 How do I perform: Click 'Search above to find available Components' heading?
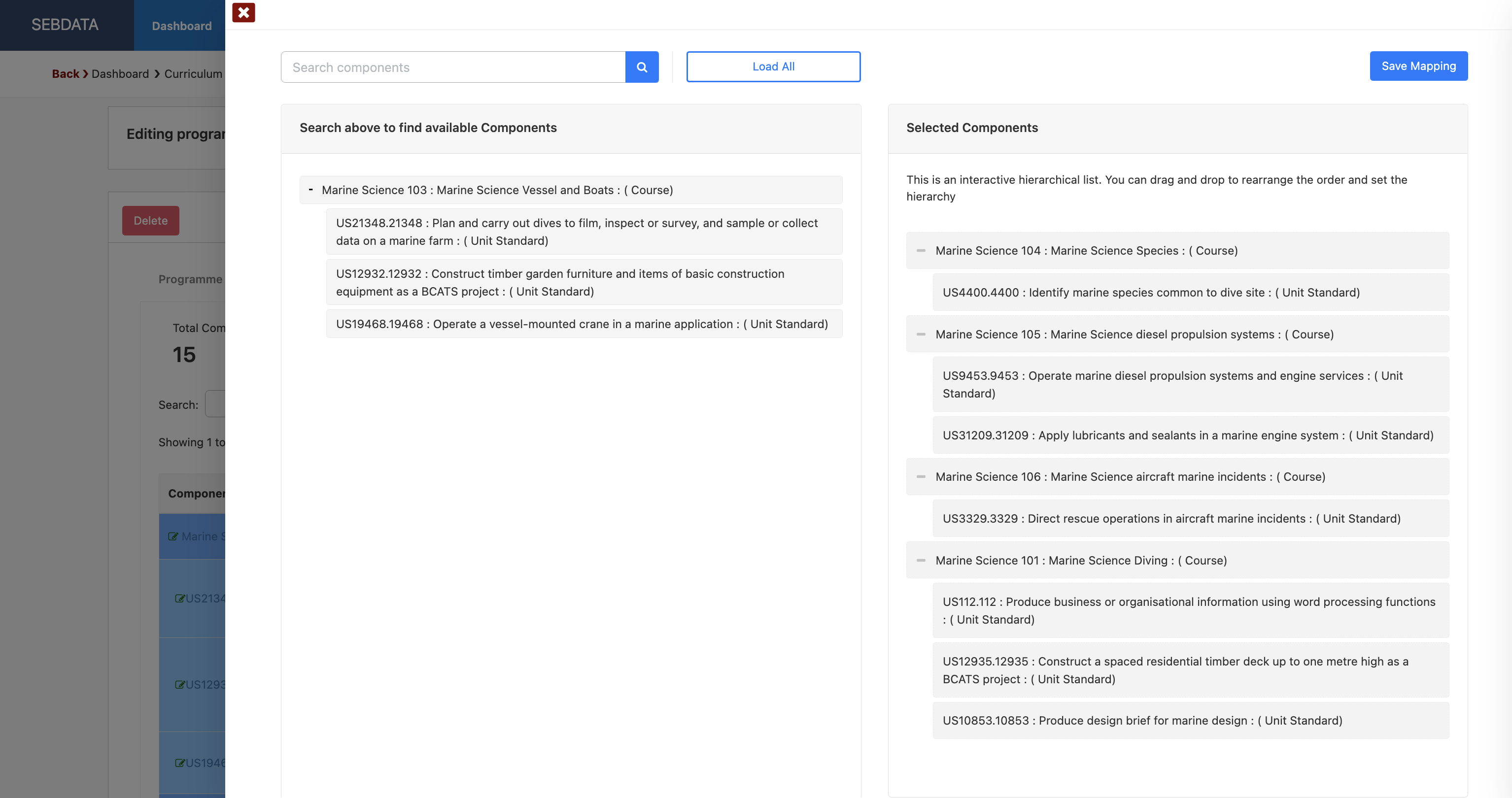click(428, 127)
